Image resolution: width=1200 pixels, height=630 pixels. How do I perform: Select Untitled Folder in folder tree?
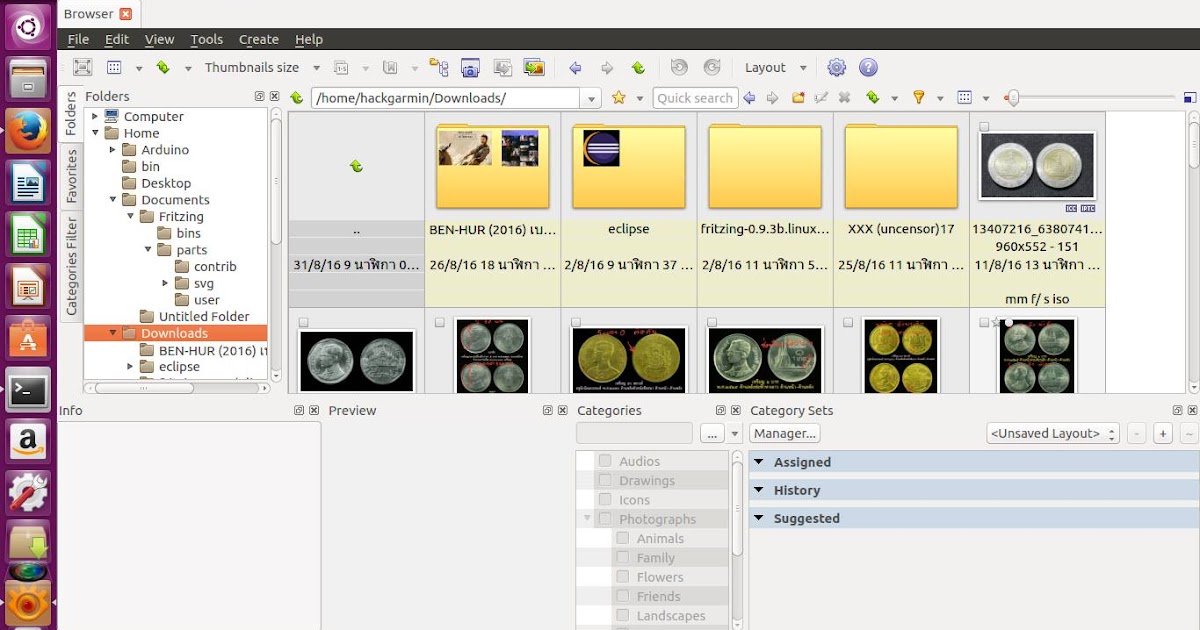tap(204, 316)
